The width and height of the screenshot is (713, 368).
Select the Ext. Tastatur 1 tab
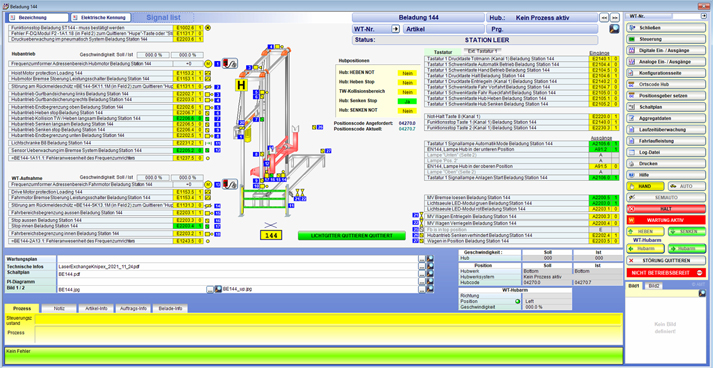point(483,51)
